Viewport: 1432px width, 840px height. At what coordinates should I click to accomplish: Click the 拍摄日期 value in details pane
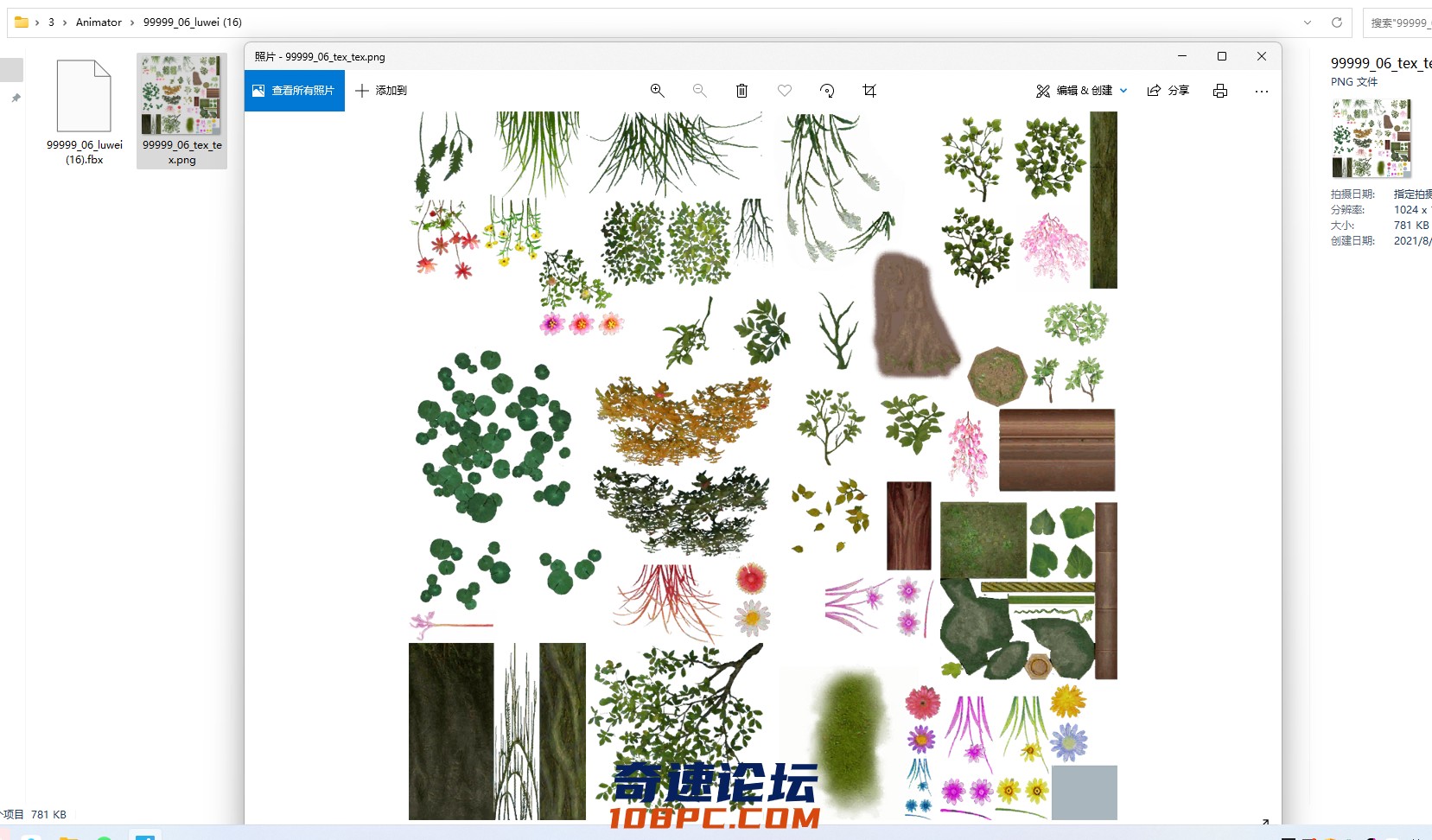click(x=1412, y=194)
